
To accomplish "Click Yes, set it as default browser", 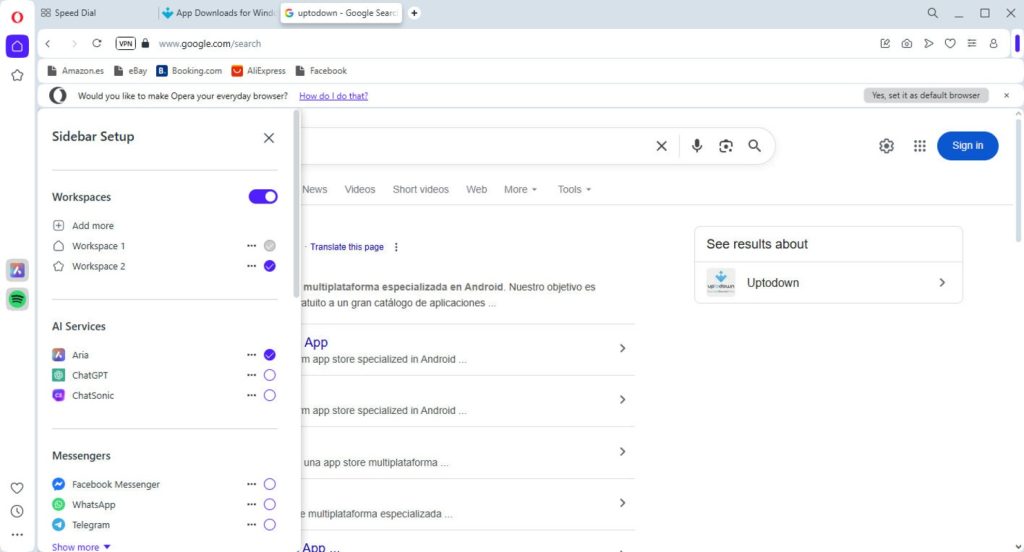I will pos(925,95).
